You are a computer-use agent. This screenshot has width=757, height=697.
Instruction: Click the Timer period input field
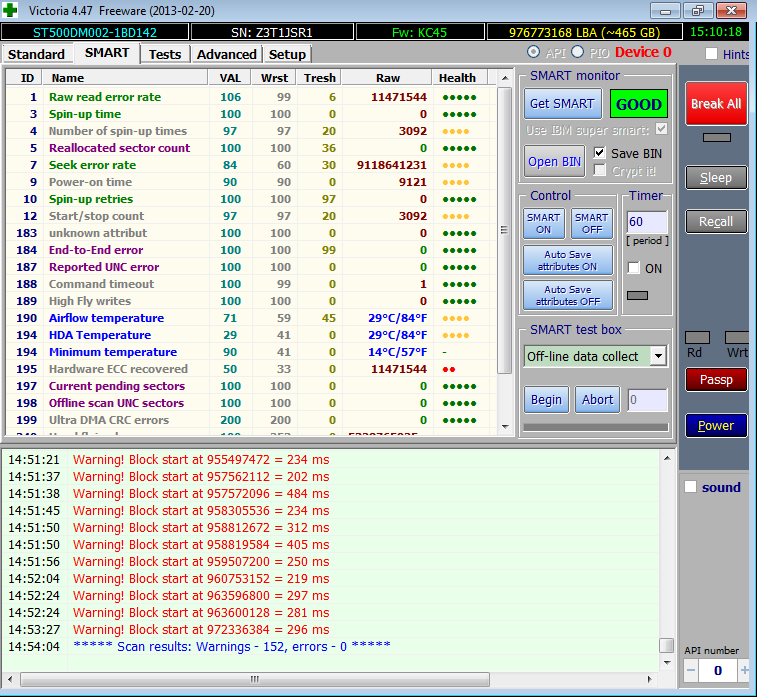click(x=645, y=222)
